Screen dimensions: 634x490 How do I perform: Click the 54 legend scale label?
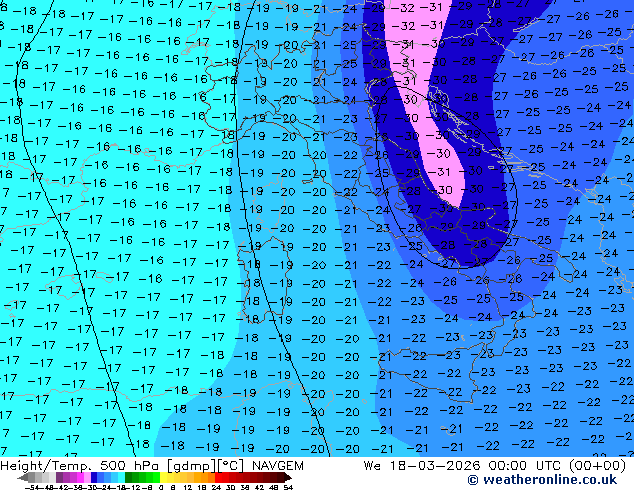(x=288, y=487)
